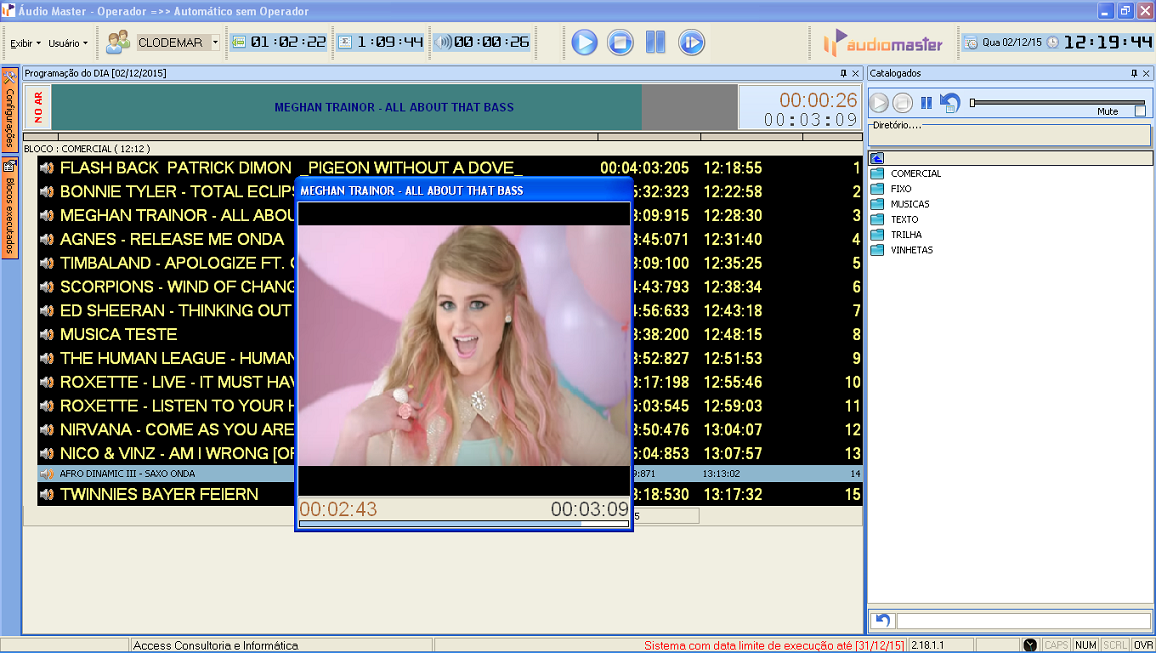Toggle pin on Programação do DIA panel
This screenshot has width=1156, height=653.
click(x=843, y=73)
